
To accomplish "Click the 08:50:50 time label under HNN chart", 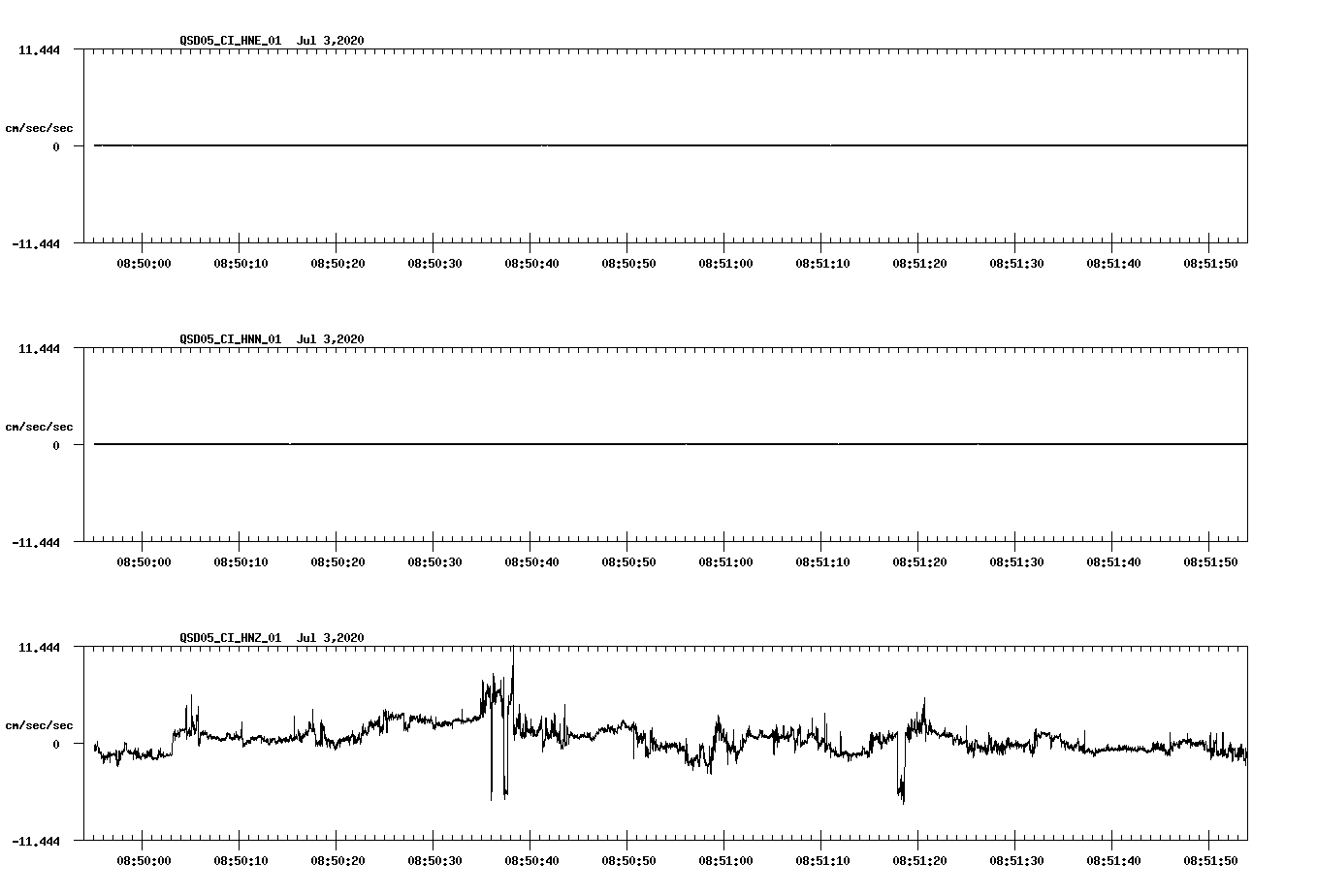I will tap(628, 562).
